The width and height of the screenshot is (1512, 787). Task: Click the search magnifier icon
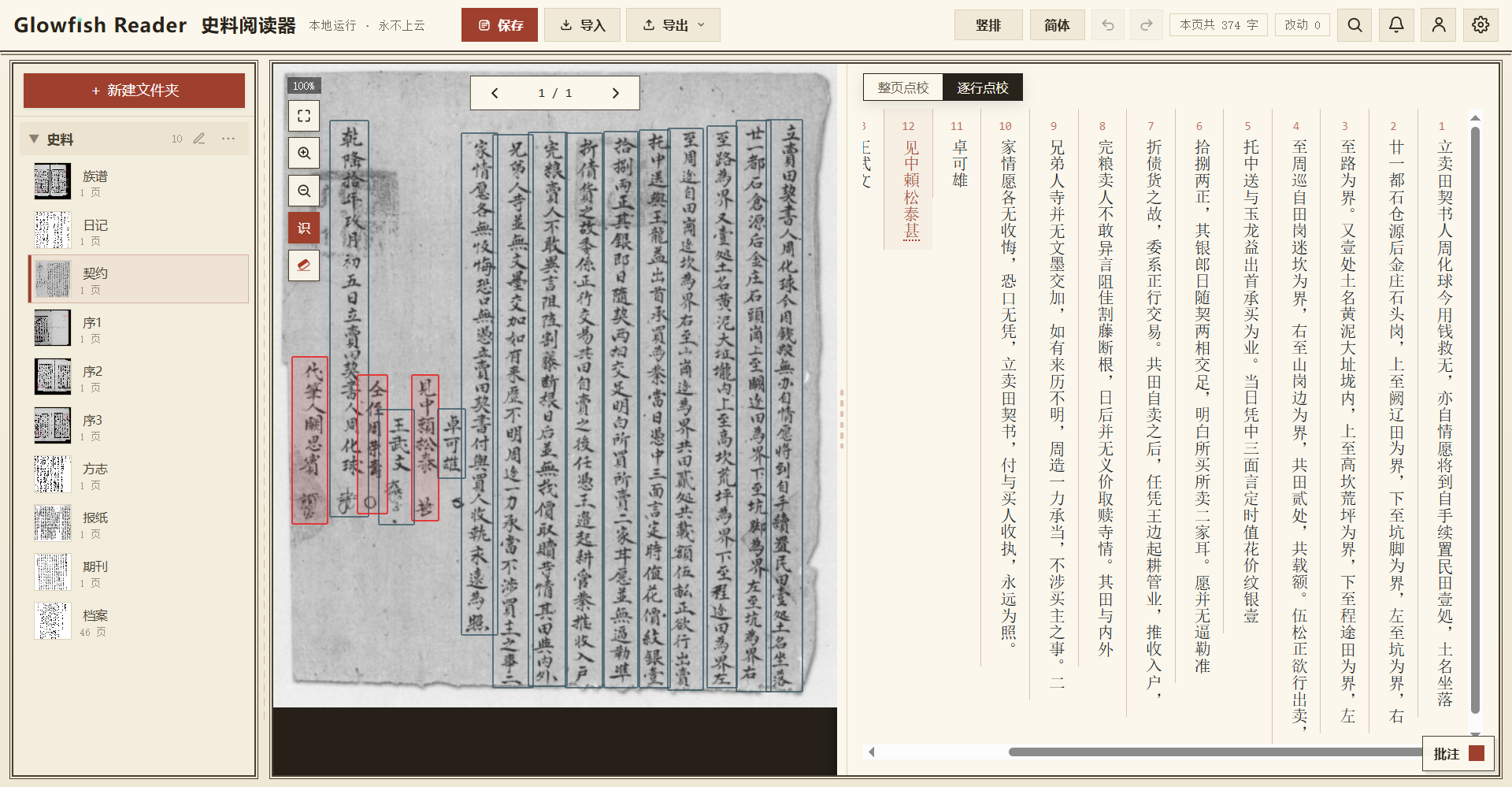(x=1354, y=25)
